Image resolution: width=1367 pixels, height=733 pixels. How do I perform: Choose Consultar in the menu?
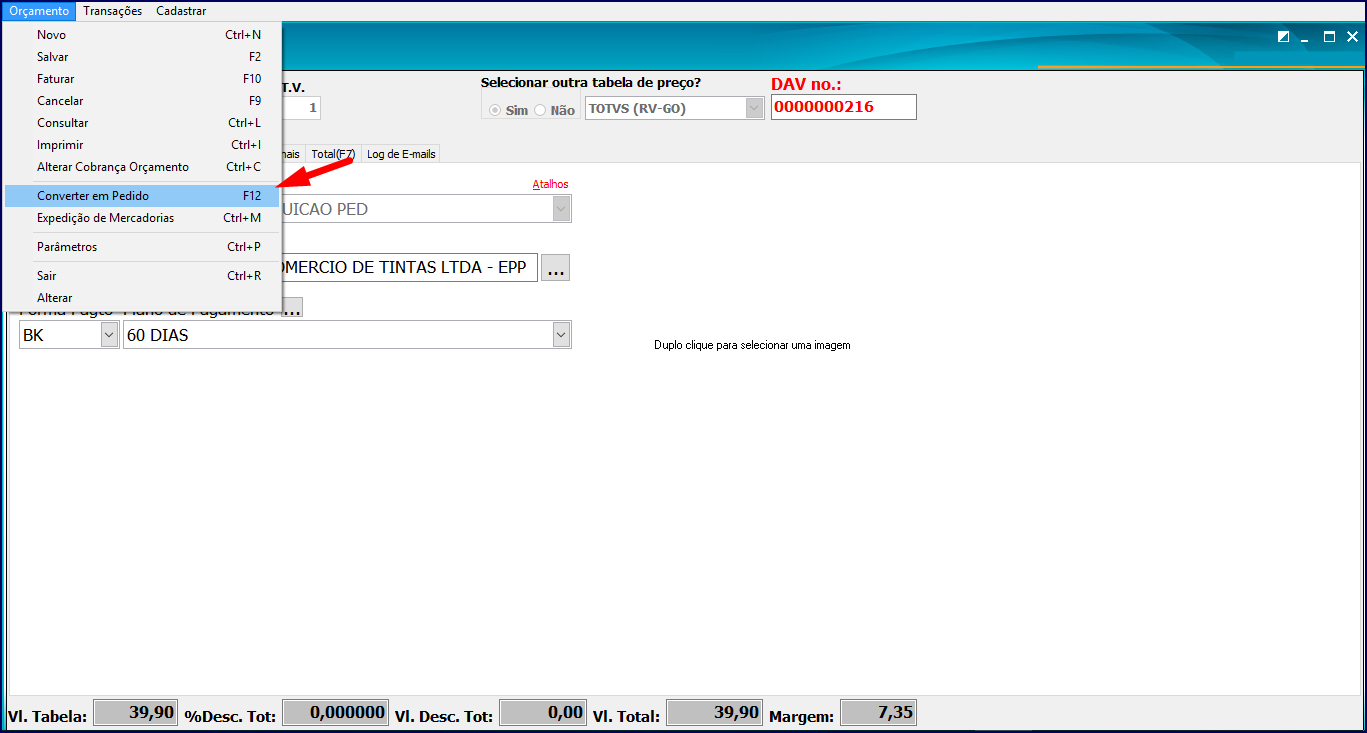pyautogui.click(x=142, y=123)
